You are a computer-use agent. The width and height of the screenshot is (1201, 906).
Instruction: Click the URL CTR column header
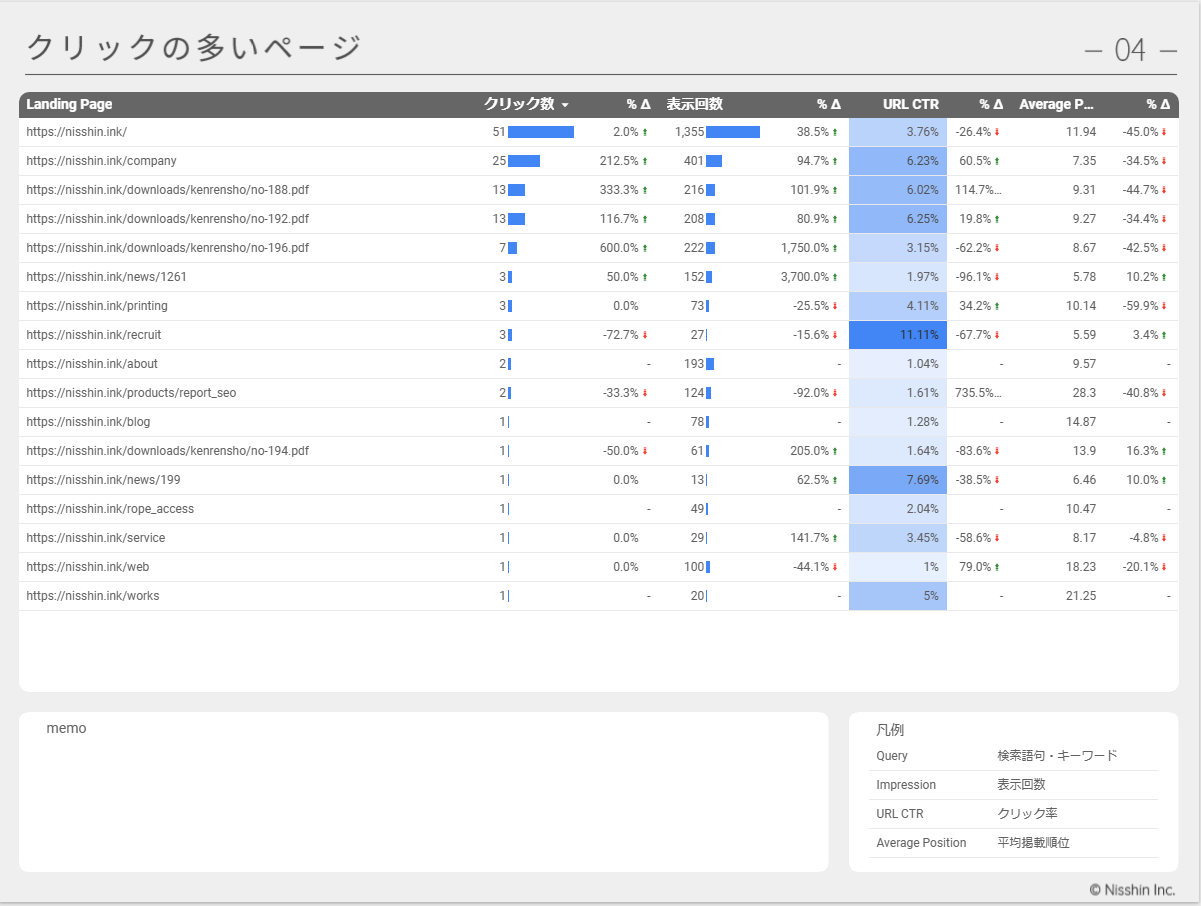pyautogui.click(x=910, y=104)
